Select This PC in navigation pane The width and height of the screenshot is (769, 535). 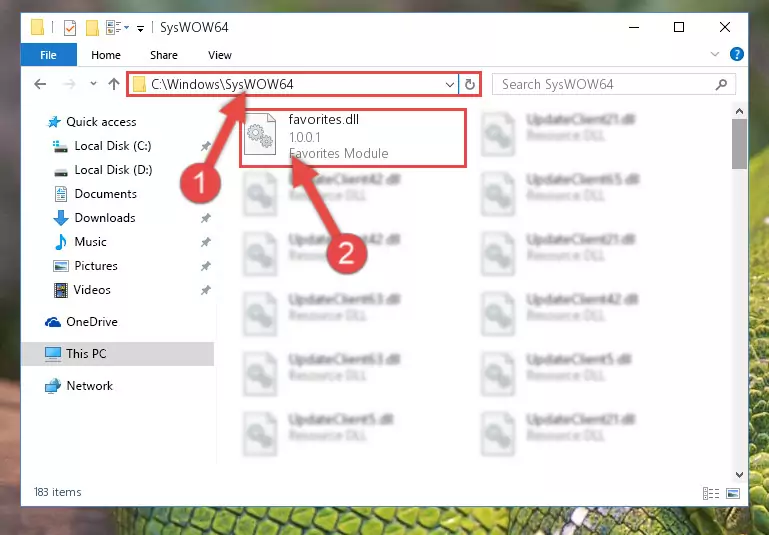coord(86,354)
